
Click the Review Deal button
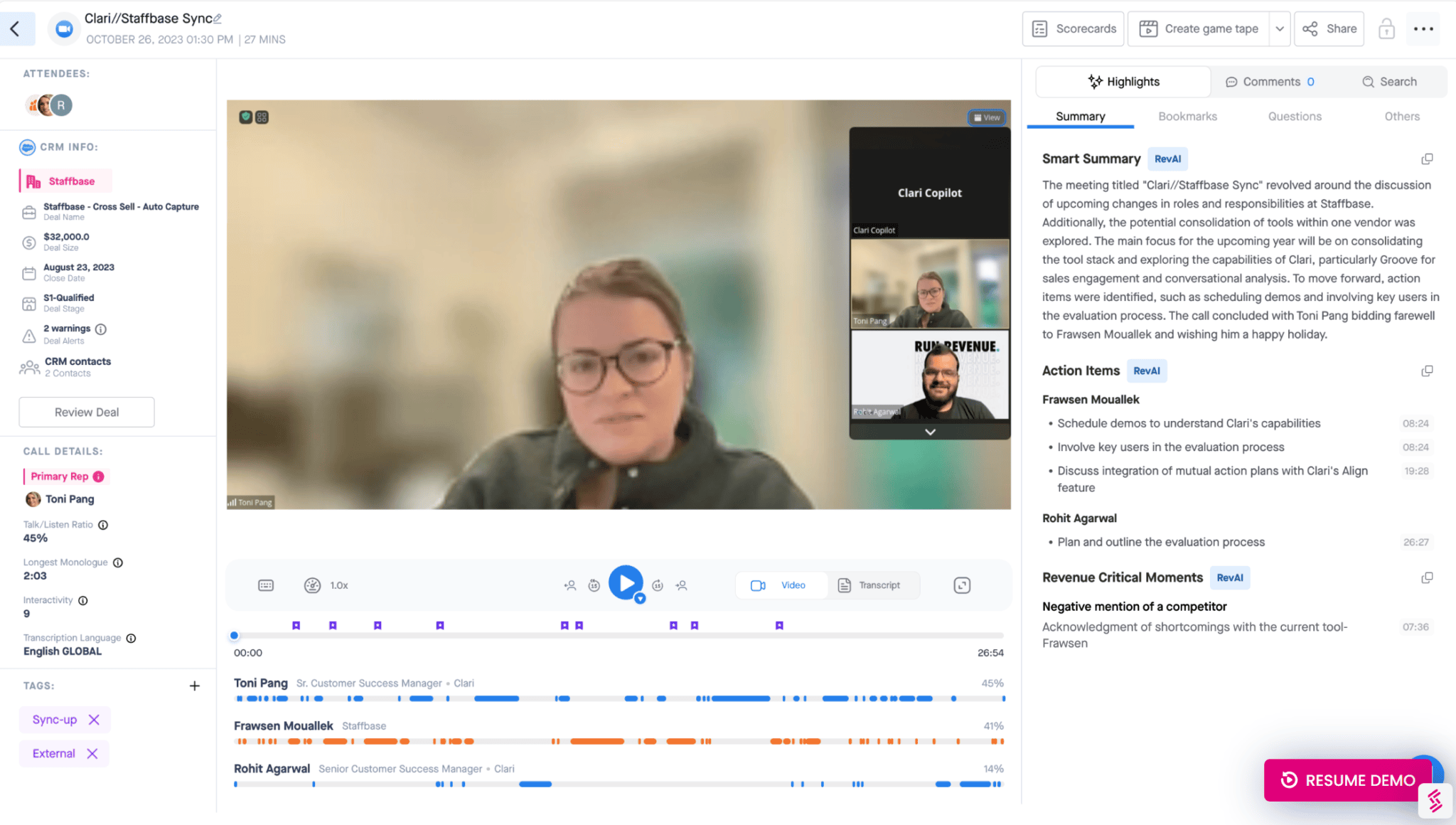[x=87, y=412]
